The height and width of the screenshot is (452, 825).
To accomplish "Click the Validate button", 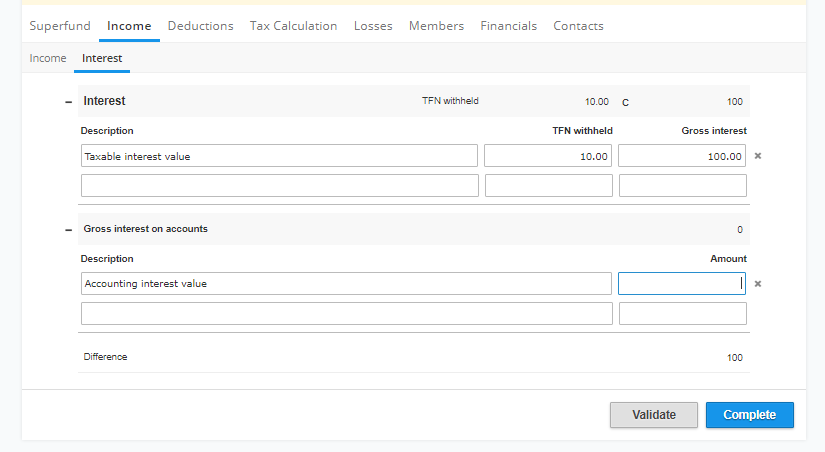I will tap(654, 415).
